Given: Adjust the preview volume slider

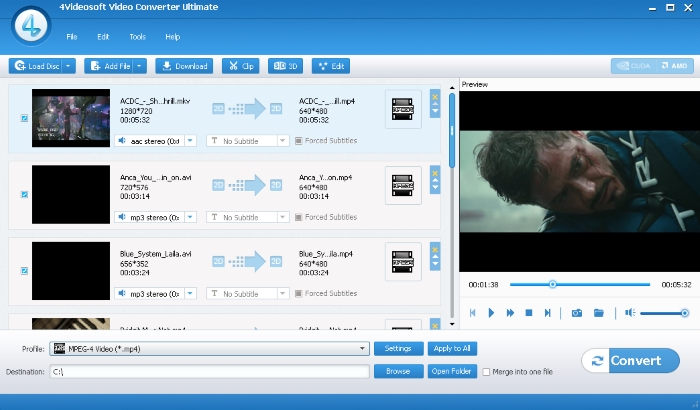Looking at the screenshot, I should (664, 313).
